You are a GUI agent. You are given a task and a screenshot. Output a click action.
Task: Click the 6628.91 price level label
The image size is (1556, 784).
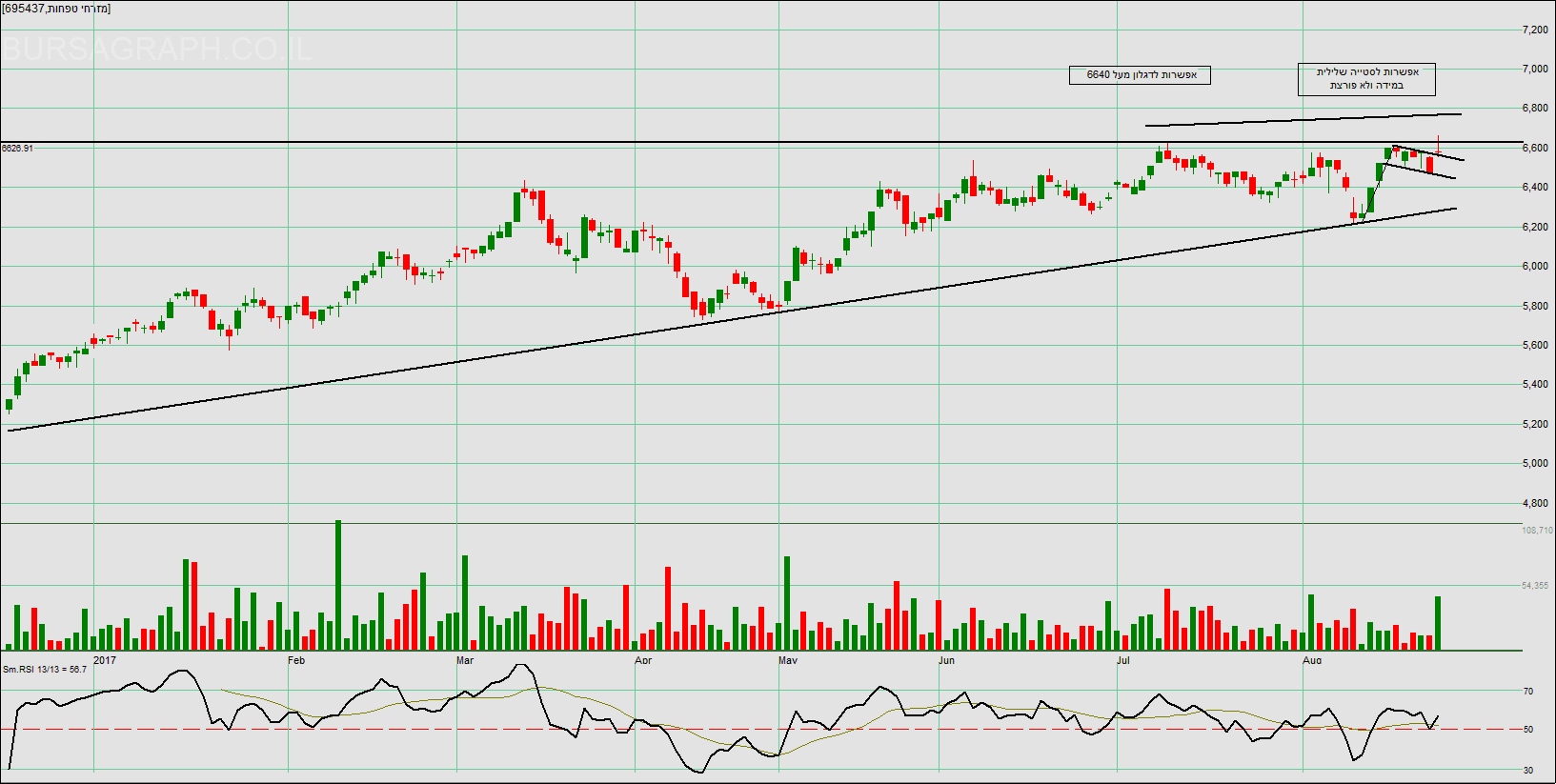18,149
